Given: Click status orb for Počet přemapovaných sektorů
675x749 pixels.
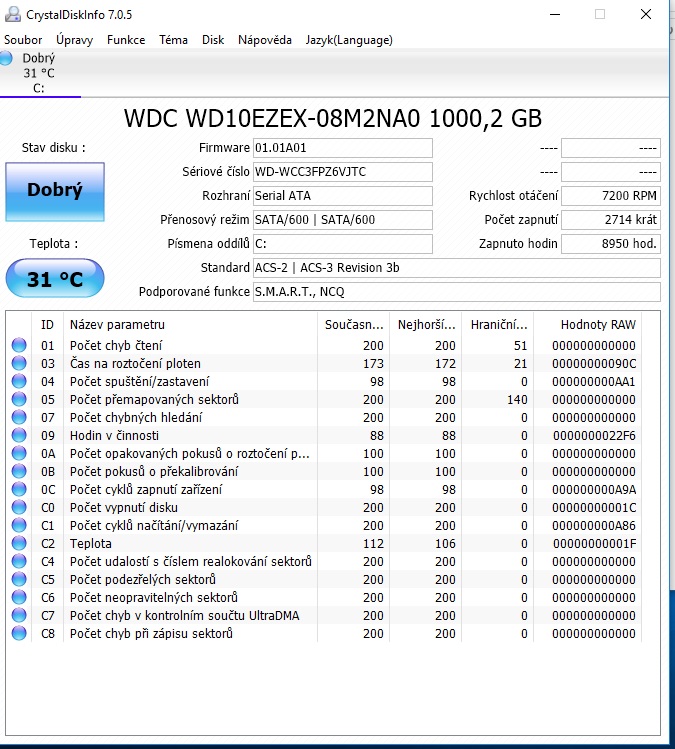Looking at the screenshot, I should click(x=19, y=399).
